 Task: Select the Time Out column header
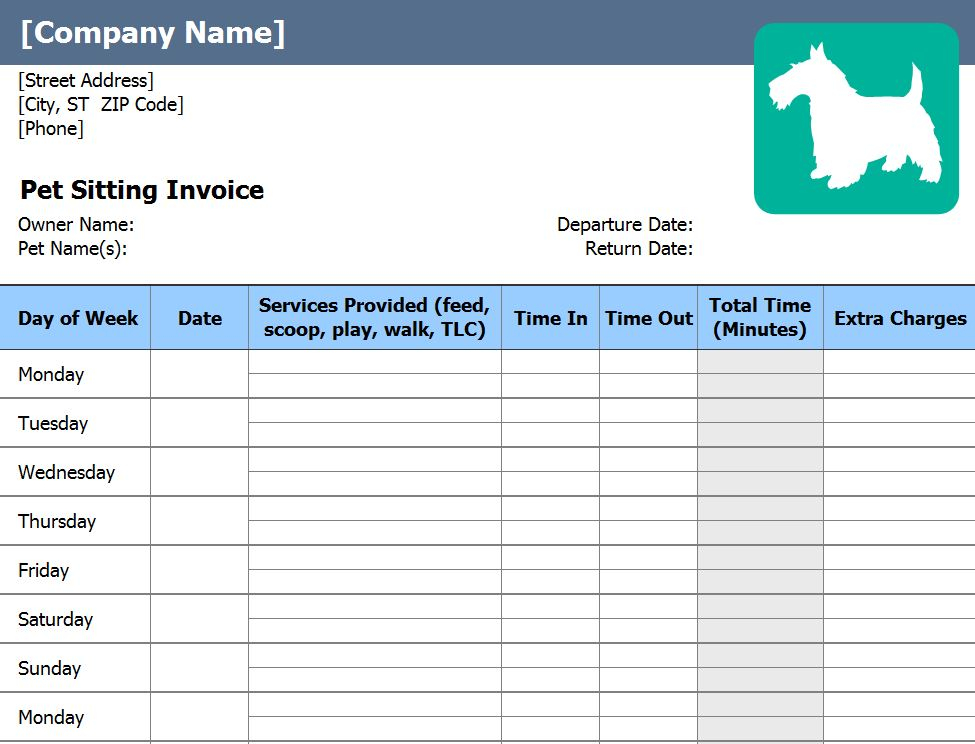click(x=649, y=318)
